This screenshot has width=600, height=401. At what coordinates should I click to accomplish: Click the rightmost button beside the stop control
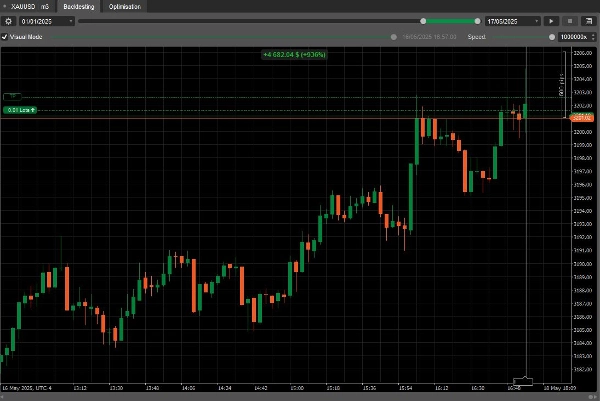tap(587, 20)
